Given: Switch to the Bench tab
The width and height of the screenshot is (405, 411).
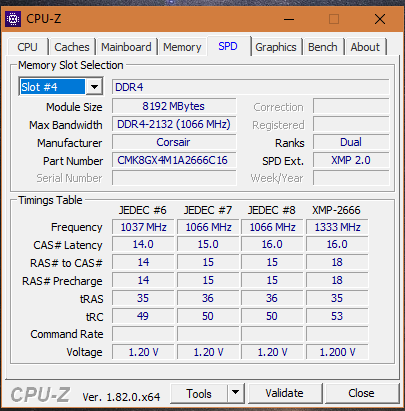Looking at the screenshot, I should pos(323,47).
